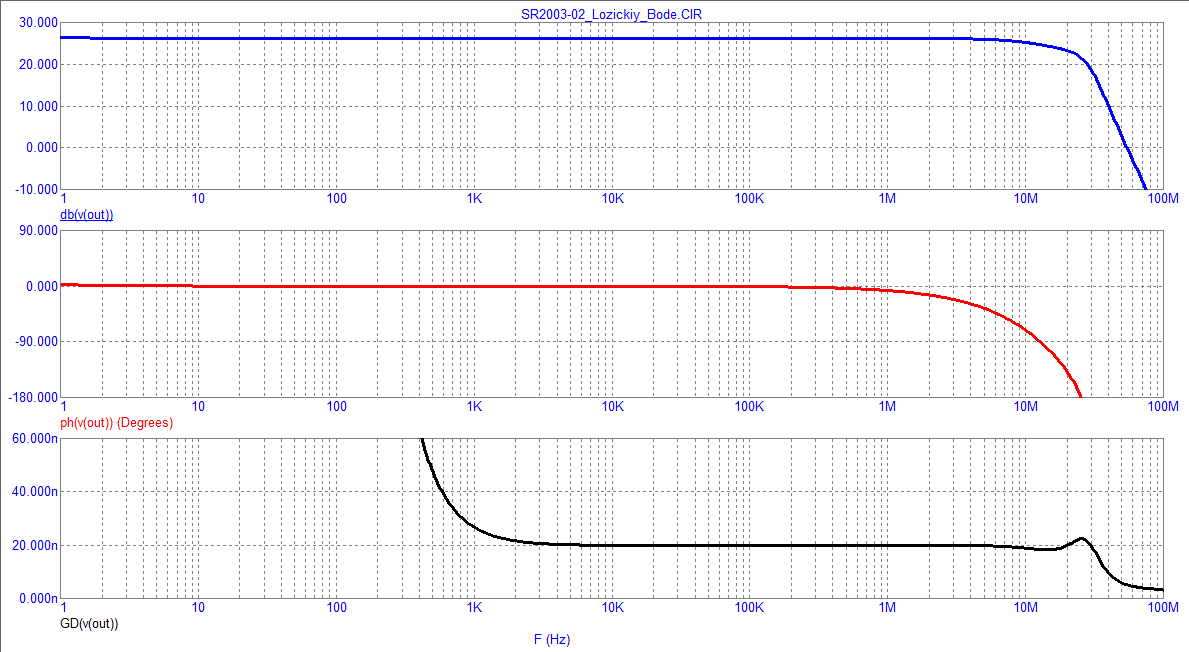Screen dimensions: 1189x652
Task: Click the -10.000 gain axis value
Action: 36,189
